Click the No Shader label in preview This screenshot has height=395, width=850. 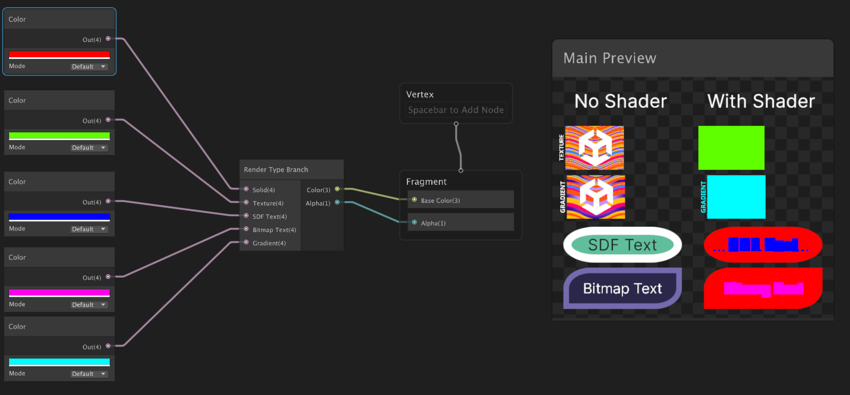pyautogui.click(x=621, y=101)
